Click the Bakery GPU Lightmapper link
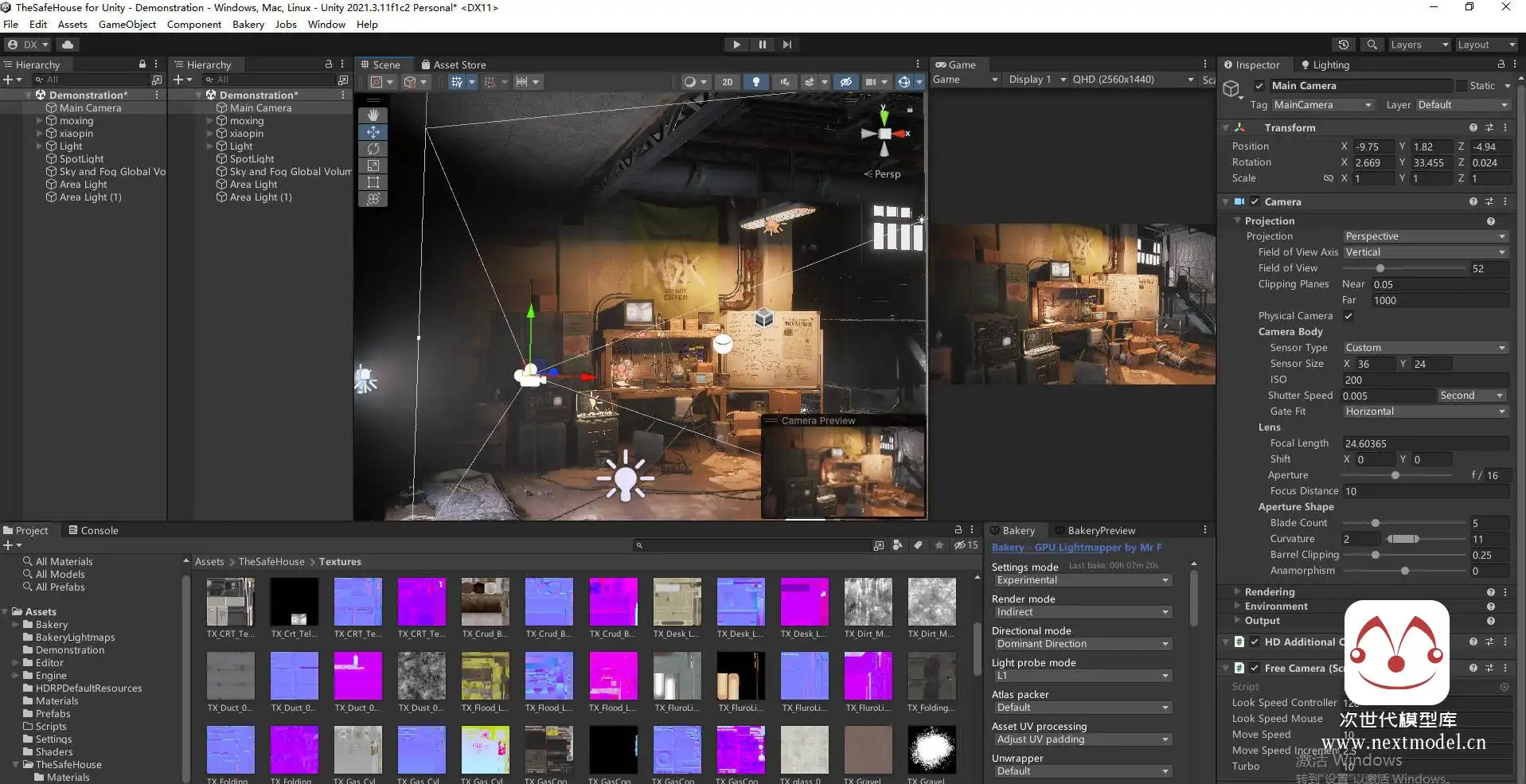 (1076, 548)
